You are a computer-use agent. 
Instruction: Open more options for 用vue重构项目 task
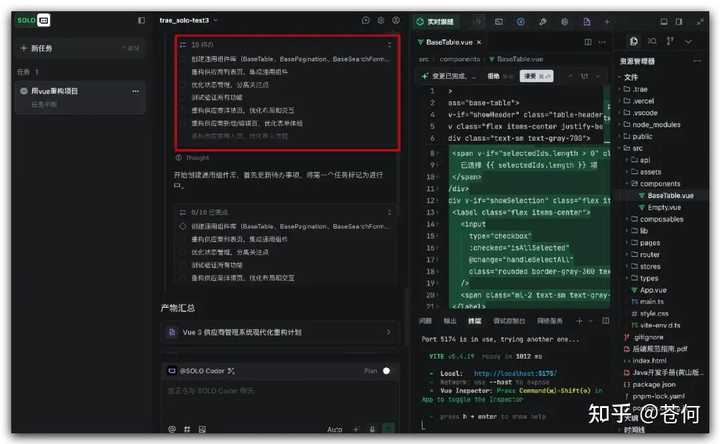pos(137,91)
